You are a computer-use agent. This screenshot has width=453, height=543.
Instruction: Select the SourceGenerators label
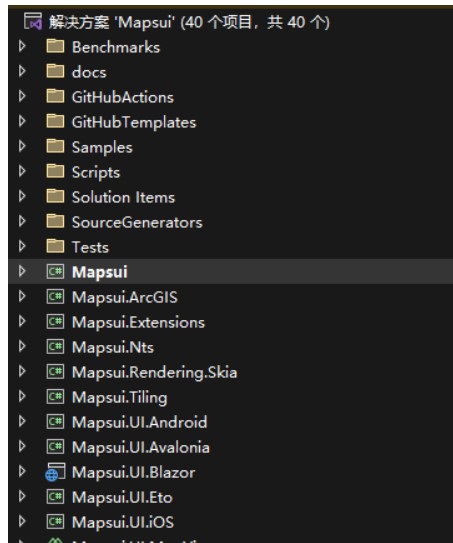137,222
